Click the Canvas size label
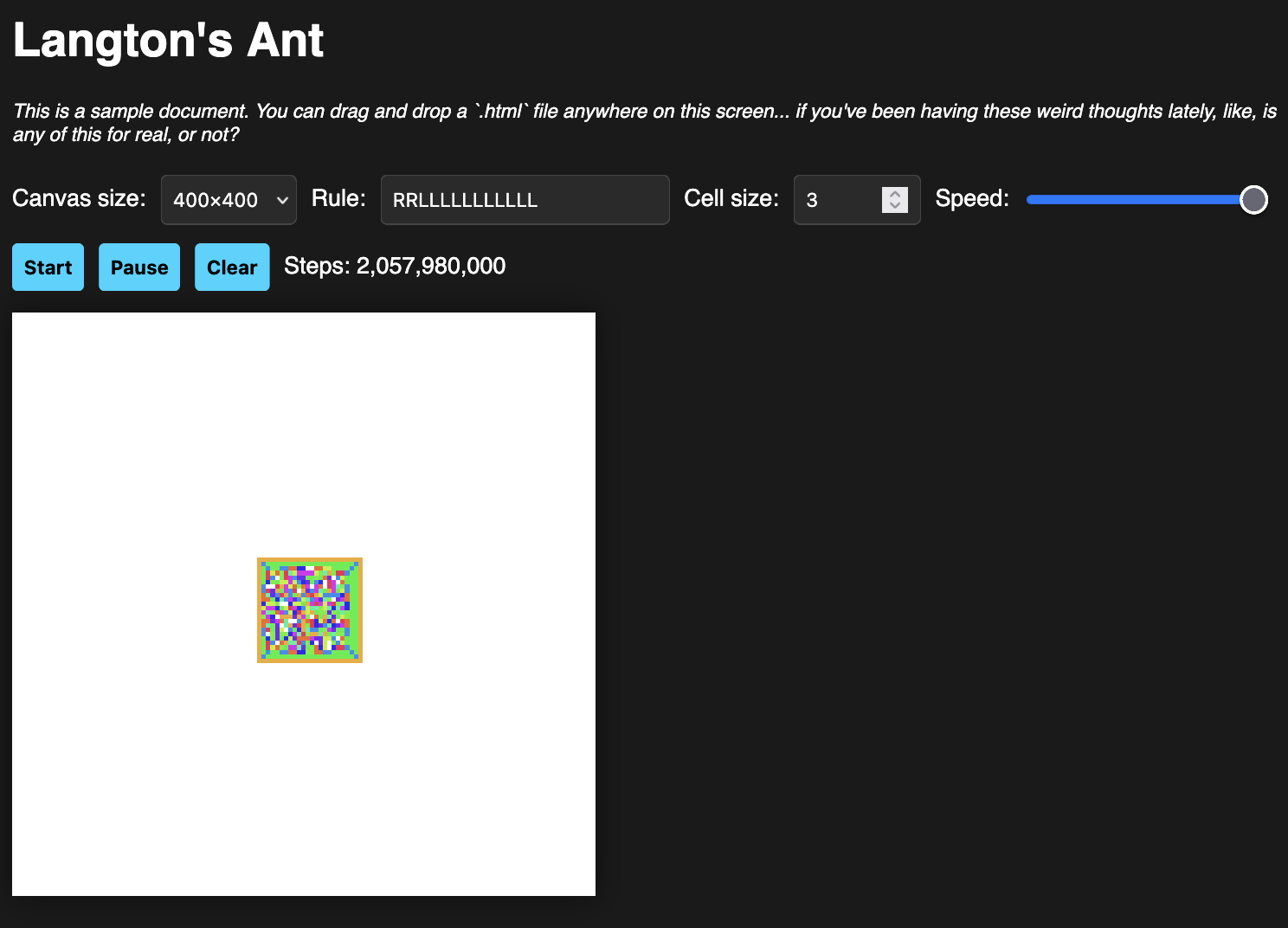 click(x=79, y=198)
